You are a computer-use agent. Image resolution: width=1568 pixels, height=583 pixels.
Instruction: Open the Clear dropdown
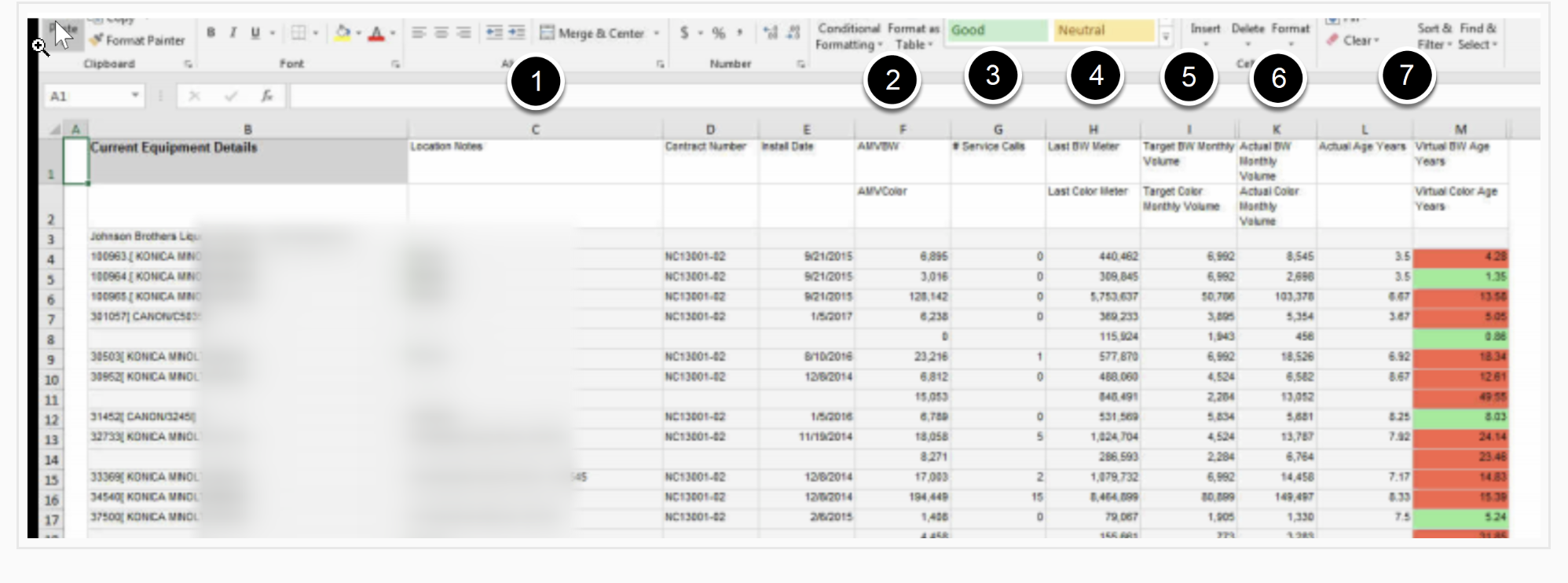[x=1353, y=40]
